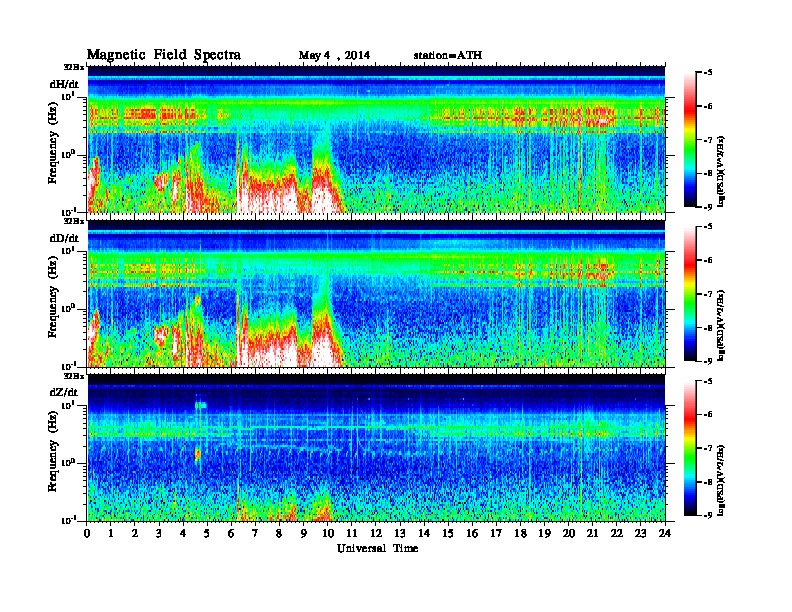
Task: Click the 10^1 frequency tick of dZ/dt panel
Action: tap(68, 404)
